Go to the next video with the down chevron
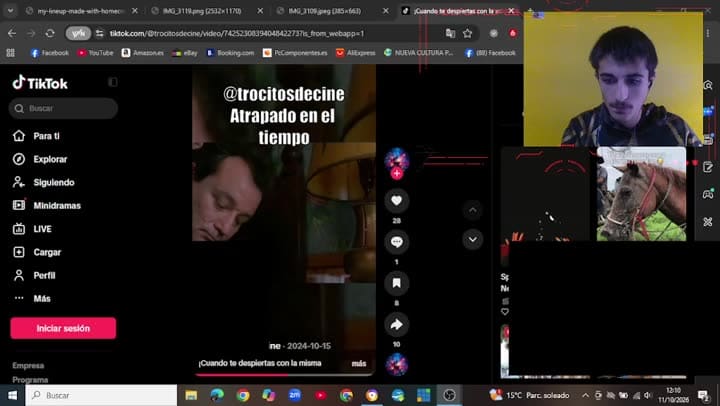This screenshot has height=406, width=720. 472,239
